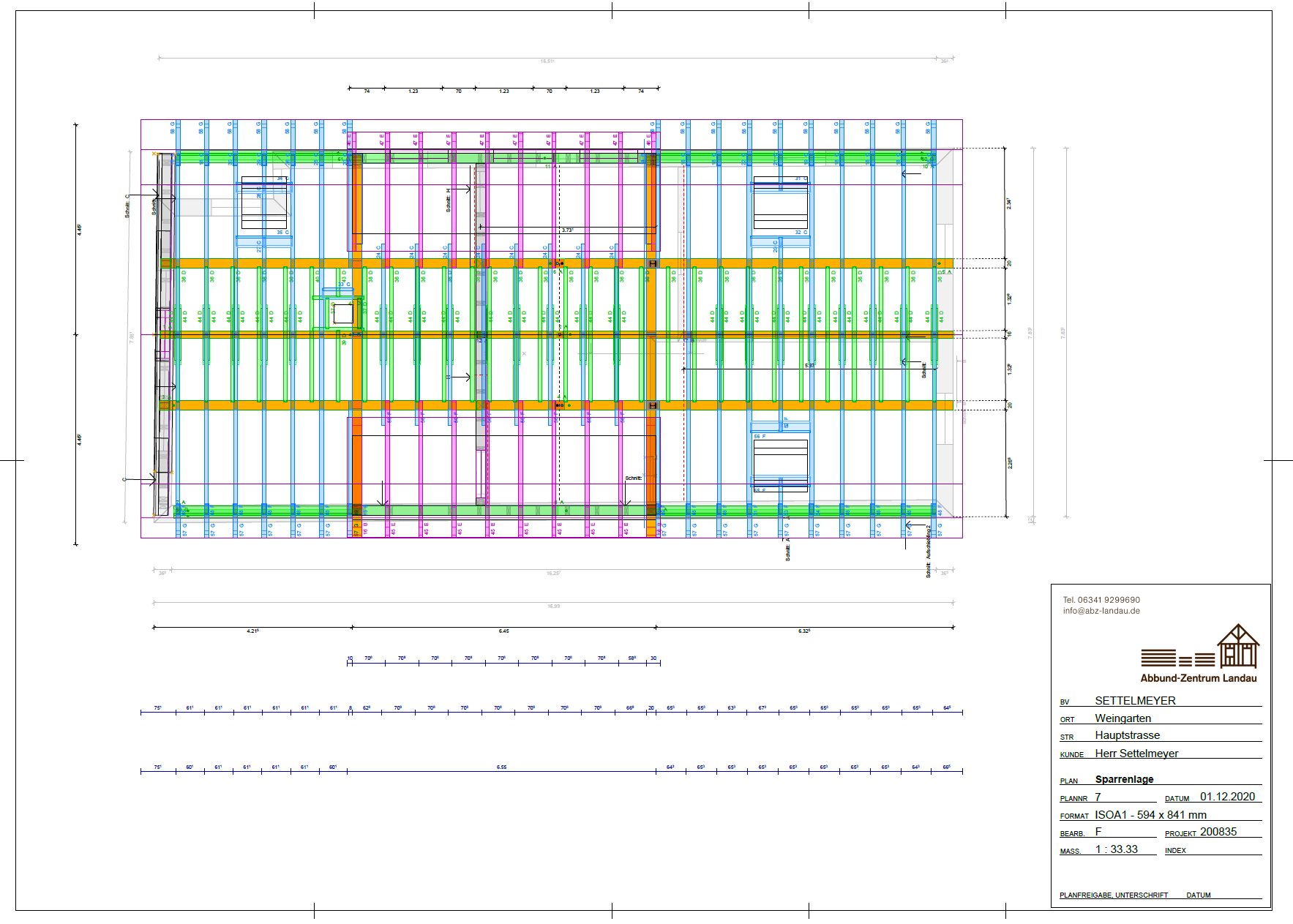Click the Hauptstrasse street field
1293x924 pixels.
coord(1127,735)
